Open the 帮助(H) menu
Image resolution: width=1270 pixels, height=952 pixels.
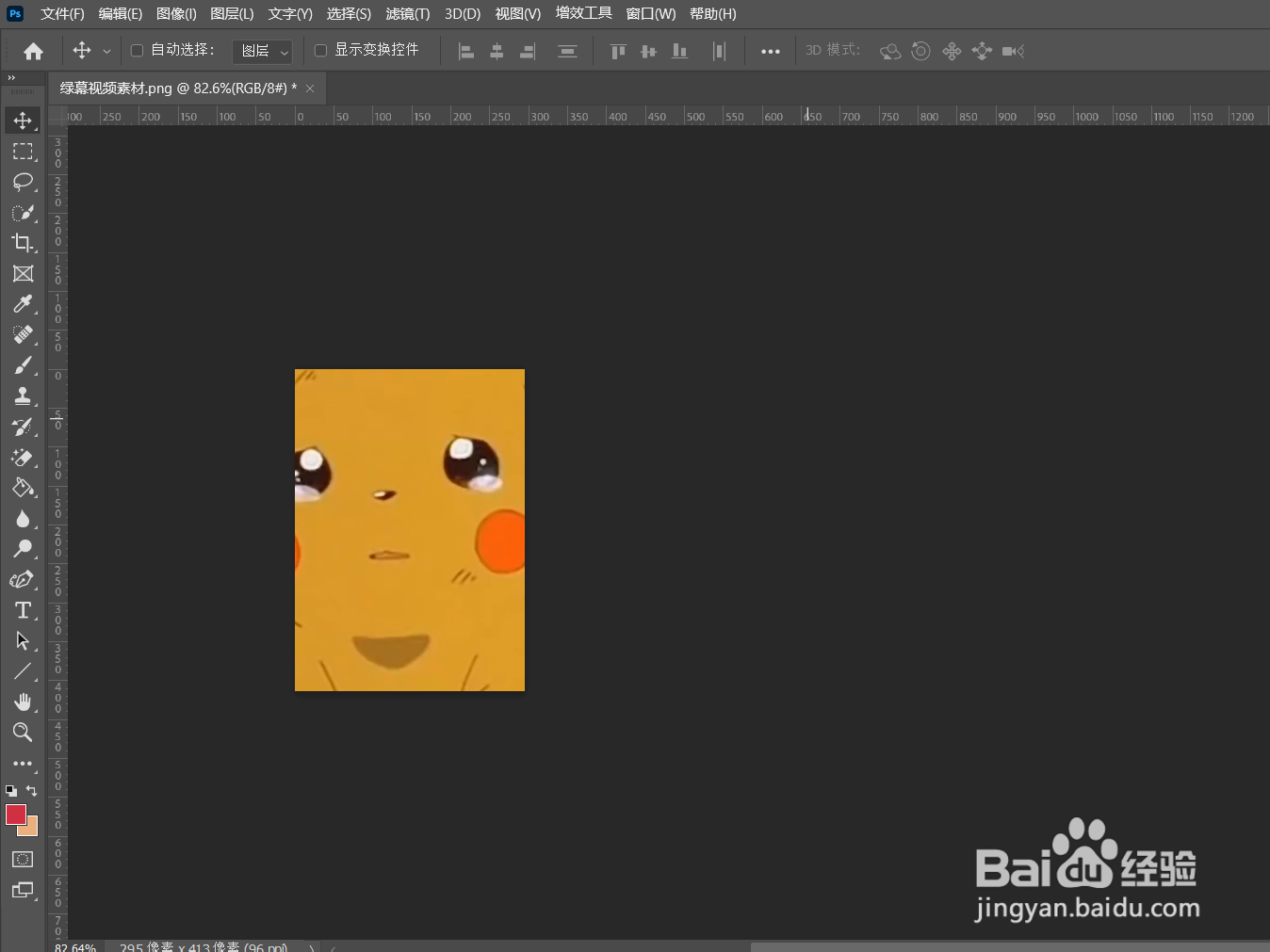712,13
